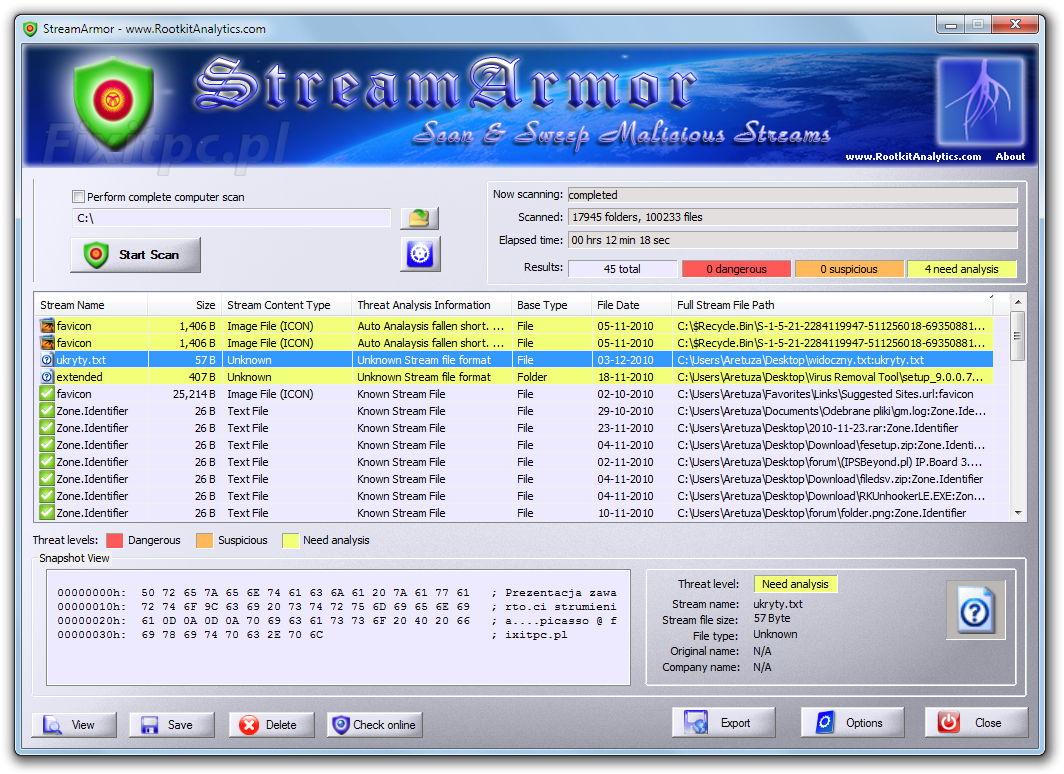The image size is (1064, 774).
Task: Click the question icon of the extended row
Action: click(47, 377)
